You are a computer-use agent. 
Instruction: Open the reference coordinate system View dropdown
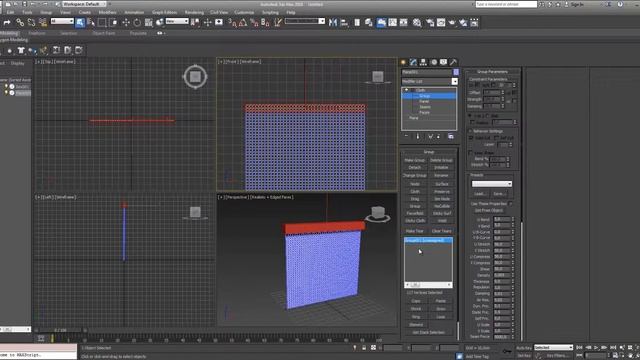click(177, 21)
